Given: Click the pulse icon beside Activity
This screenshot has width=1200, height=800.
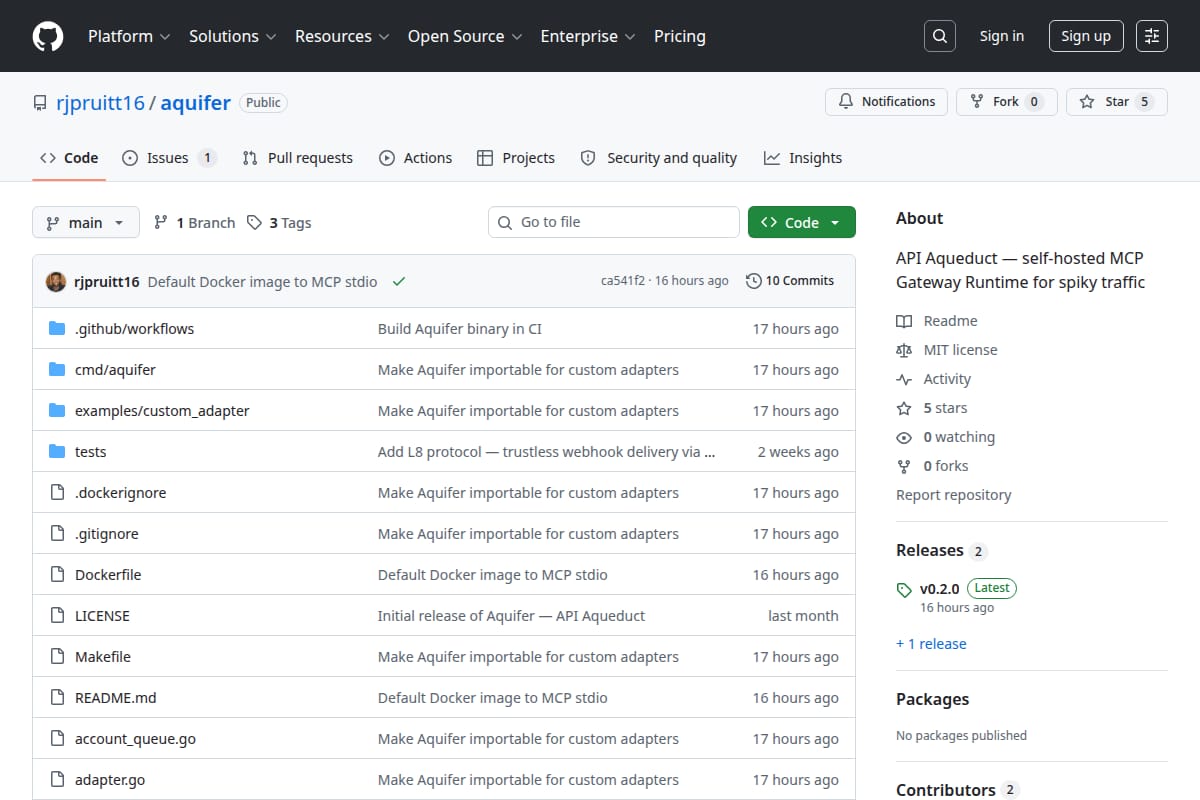Looking at the screenshot, I should pyautogui.click(x=904, y=379).
